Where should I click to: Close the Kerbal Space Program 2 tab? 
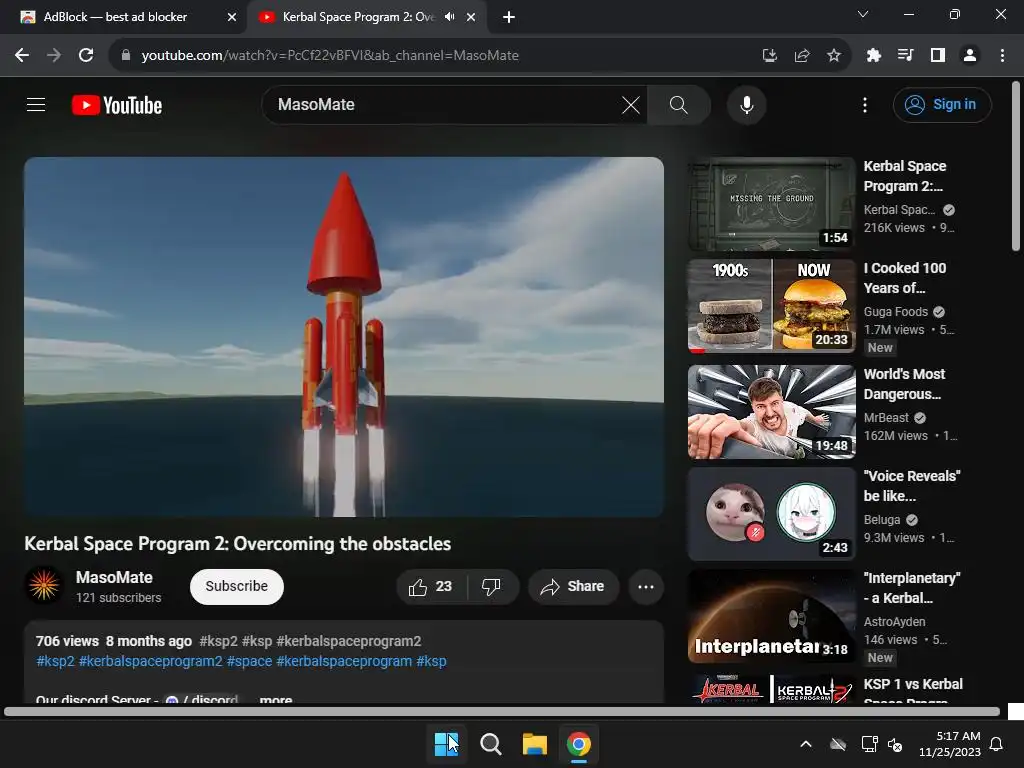tap(471, 17)
